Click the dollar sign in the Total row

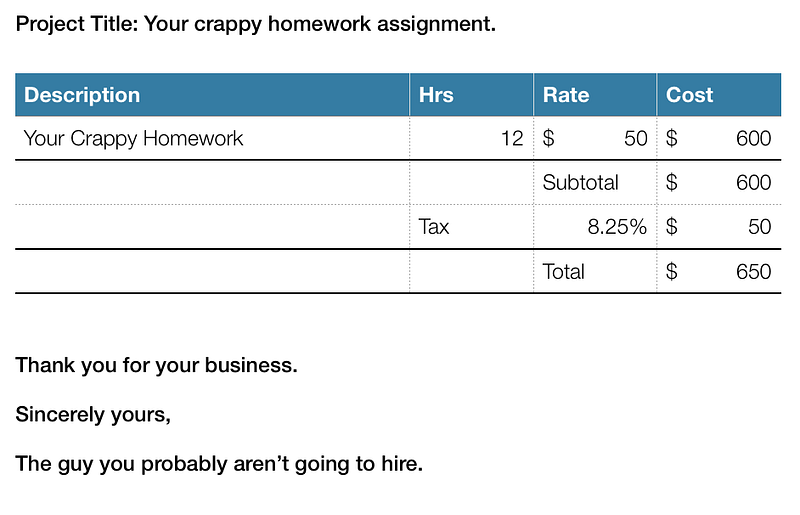pyautogui.click(x=671, y=272)
